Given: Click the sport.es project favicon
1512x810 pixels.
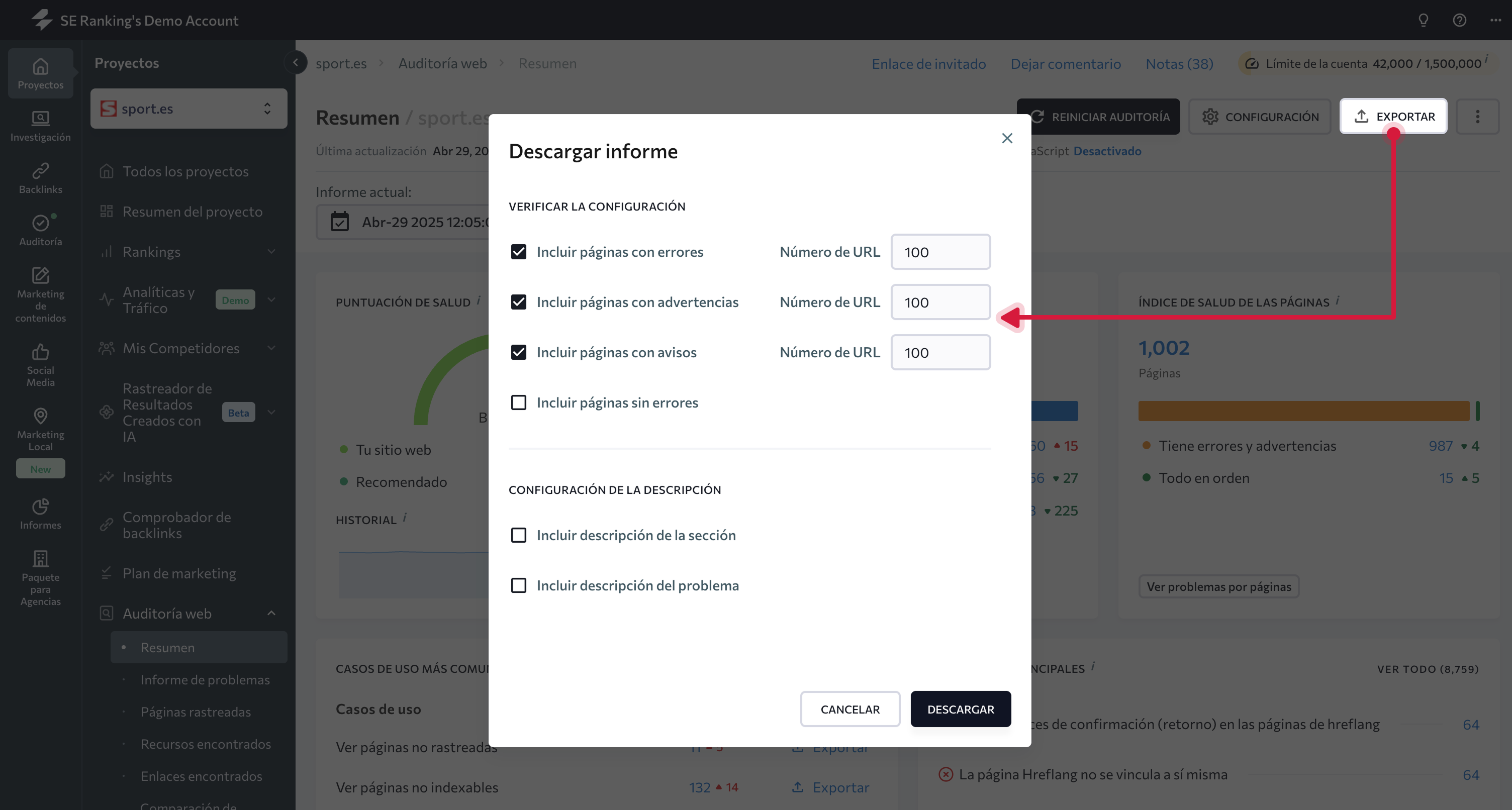Looking at the screenshot, I should coord(108,109).
